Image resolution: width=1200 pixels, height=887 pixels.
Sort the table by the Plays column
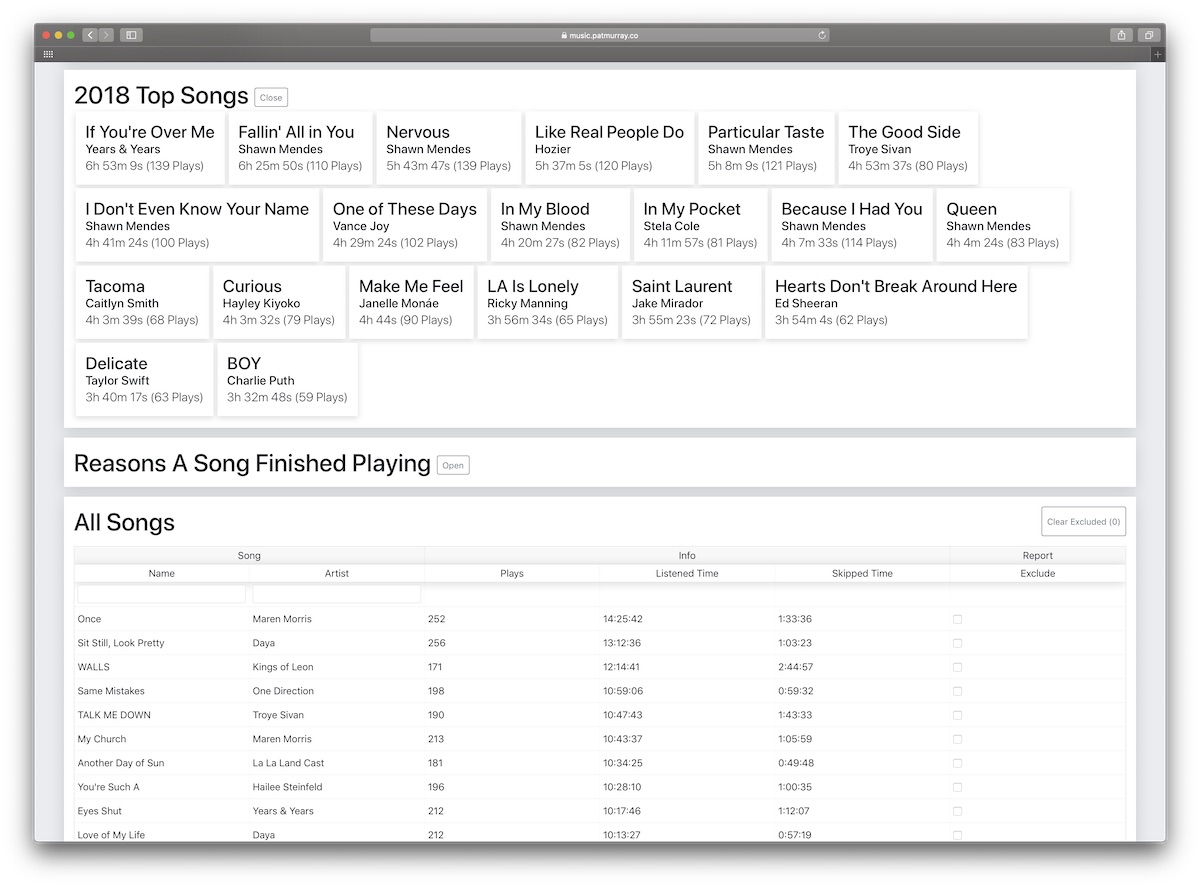click(x=512, y=574)
